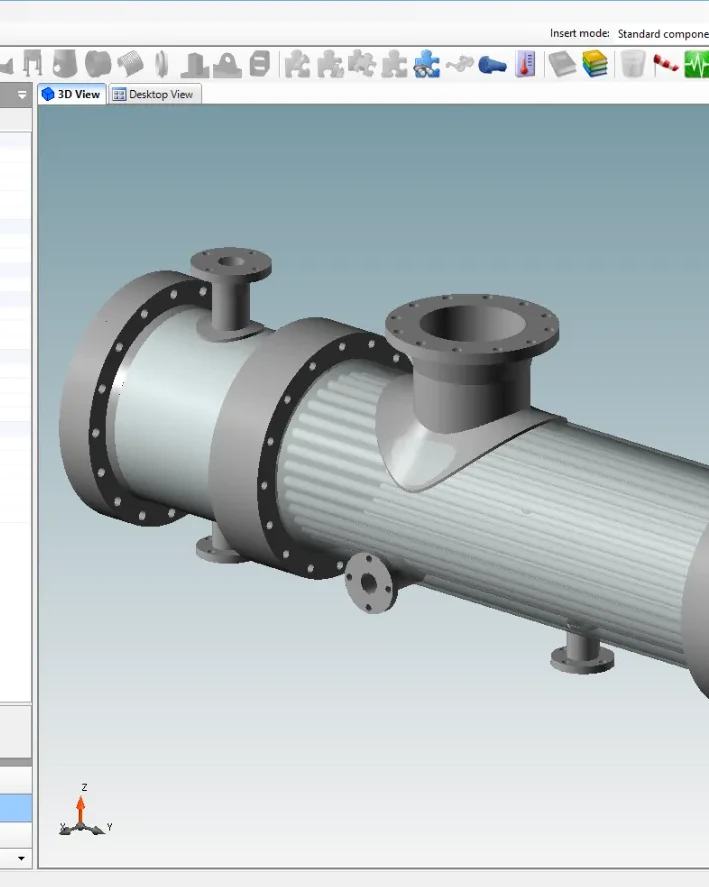Image resolution: width=709 pixels, height=887 pixels.
Task: Expand the bottom-left panel dropdown arrow
Action: [21, 858]
